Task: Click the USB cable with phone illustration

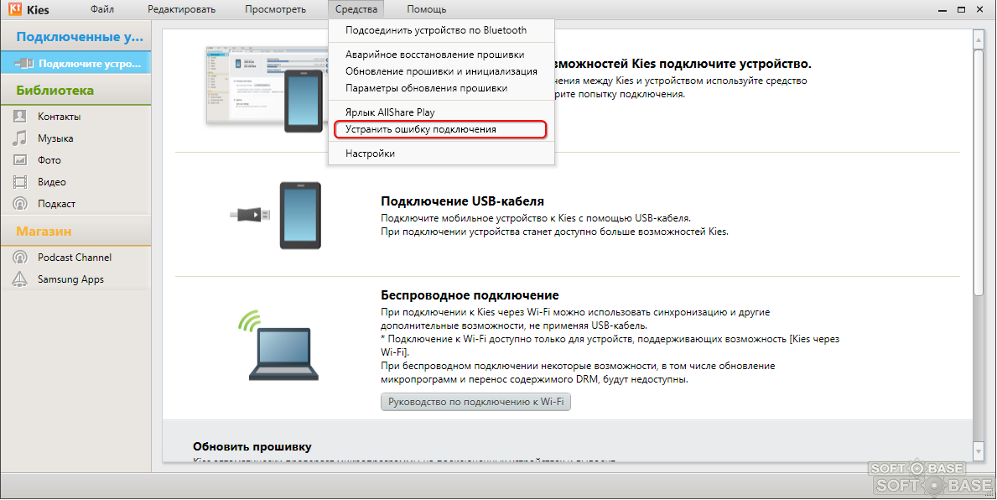Action: (x=275, y=216)
